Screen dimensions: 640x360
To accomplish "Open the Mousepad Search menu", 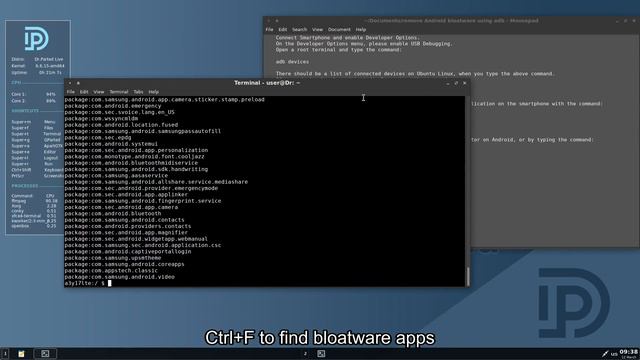I will tap(299, 29).
